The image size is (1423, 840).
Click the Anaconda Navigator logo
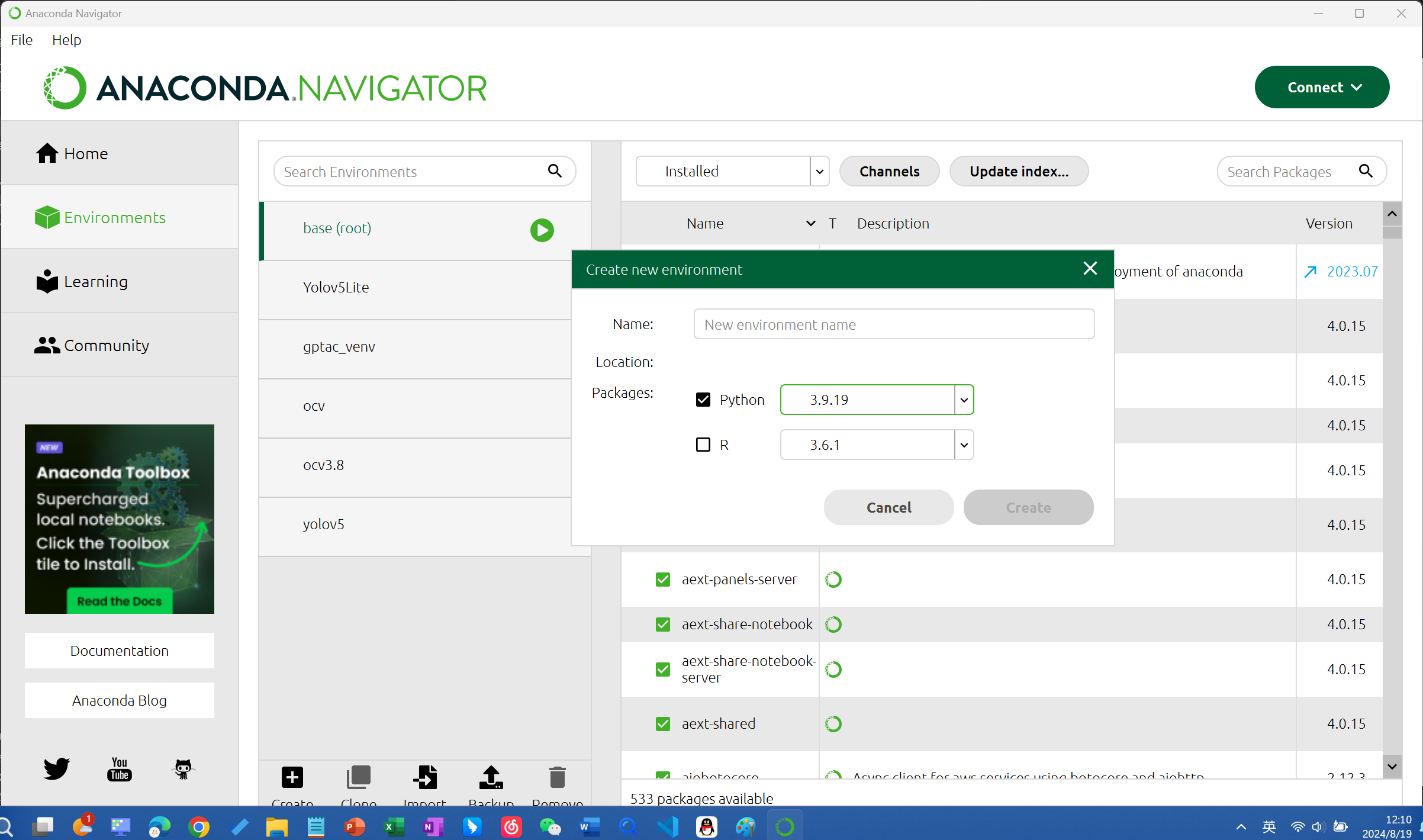[x=265, y=88]
